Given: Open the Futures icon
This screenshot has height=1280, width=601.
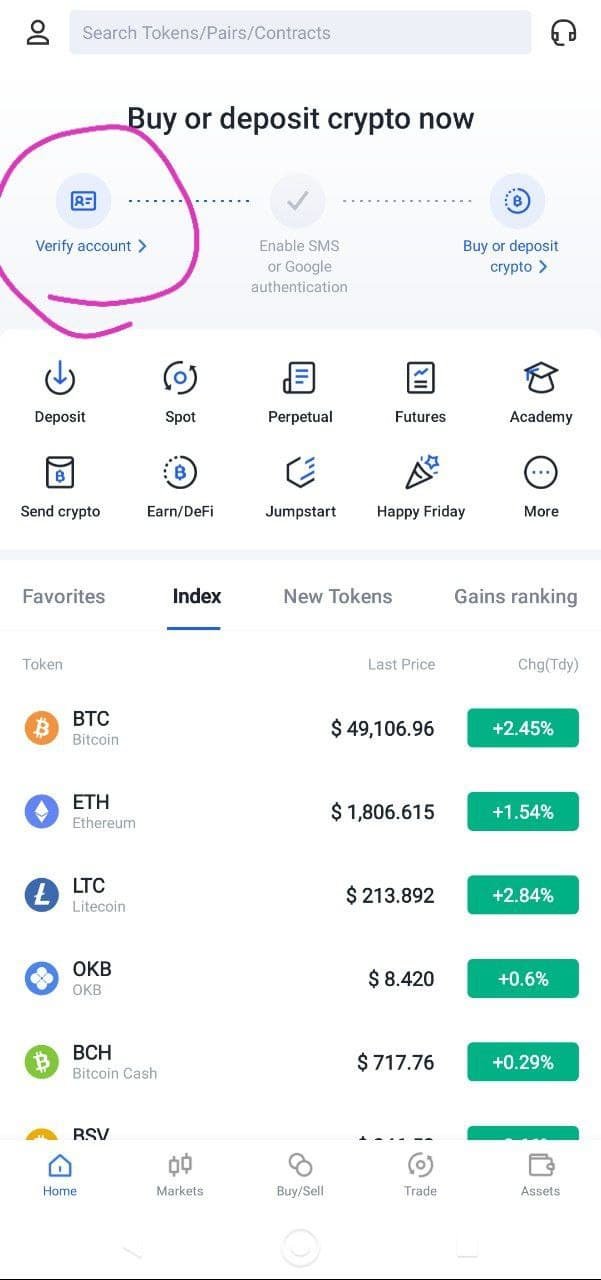Looking at the screenshot, I should pyautogui.click(x=420, y=379).
